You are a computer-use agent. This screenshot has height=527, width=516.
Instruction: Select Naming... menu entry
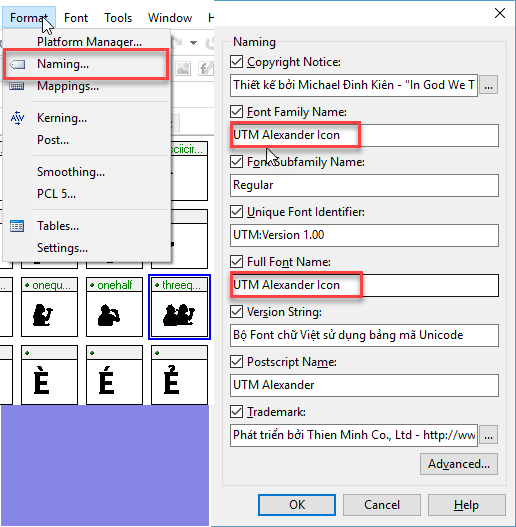[x=86, y=64]
